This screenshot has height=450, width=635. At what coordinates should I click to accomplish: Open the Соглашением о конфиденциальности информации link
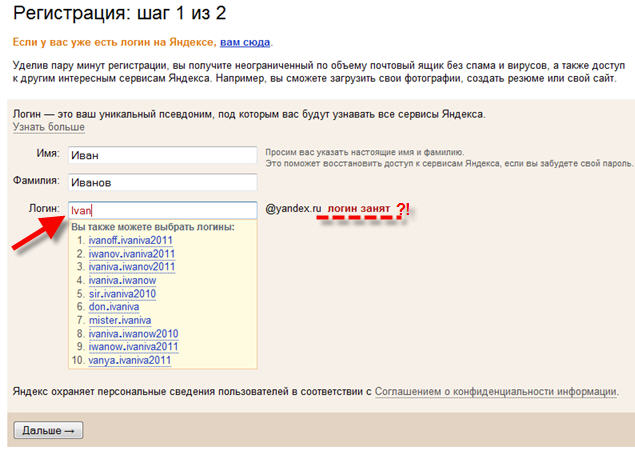coord(496,392)
